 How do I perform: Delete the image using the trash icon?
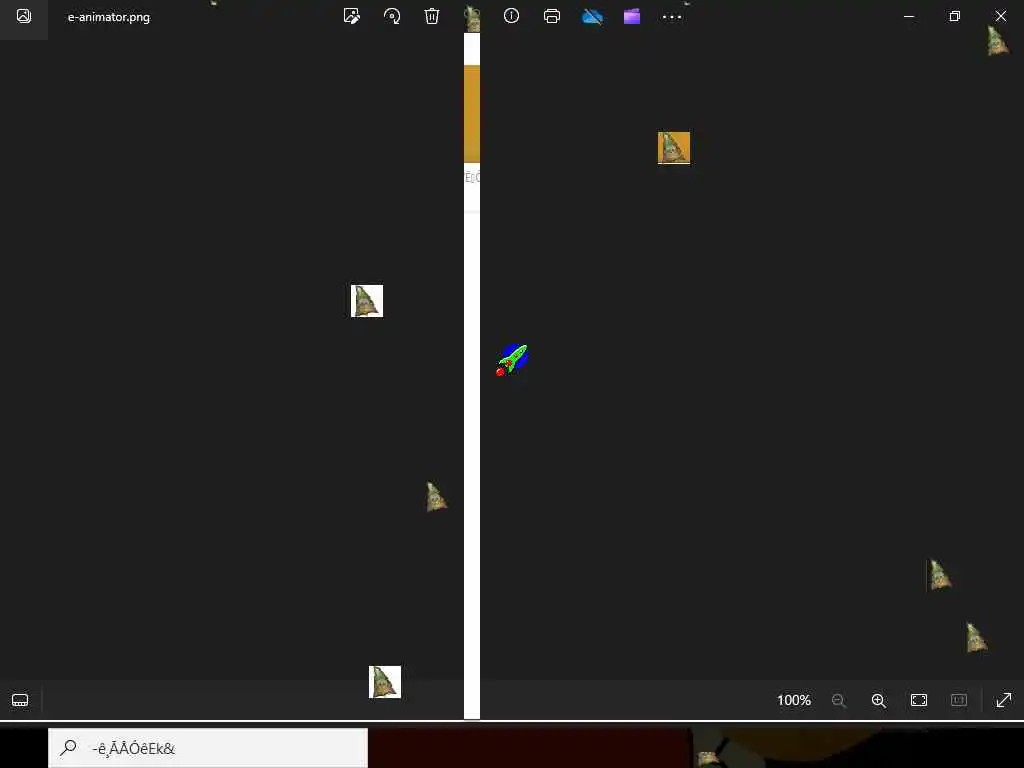pyautogui.click(x=432, y=16)
